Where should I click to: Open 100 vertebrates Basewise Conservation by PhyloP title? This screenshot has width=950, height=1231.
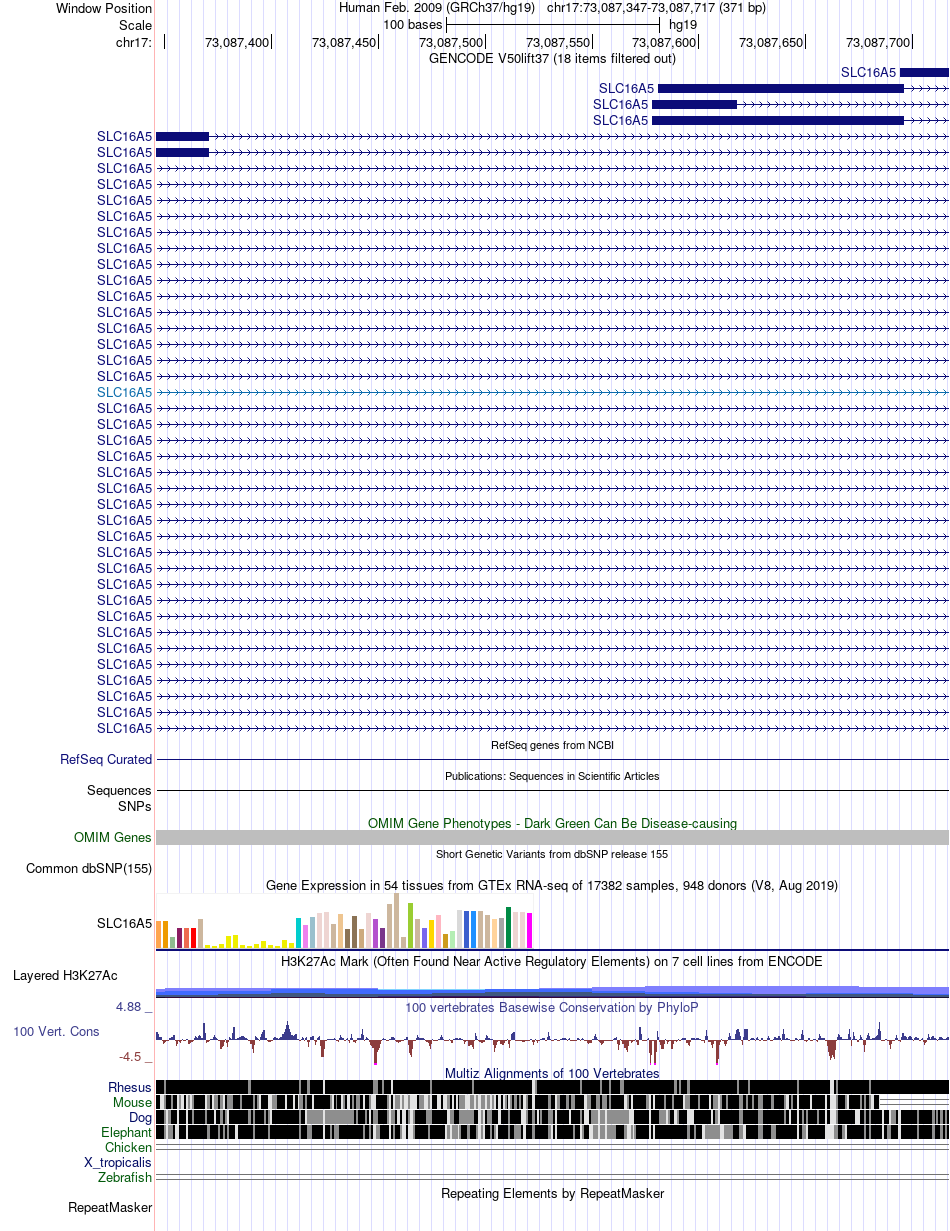pos(552,1007)
